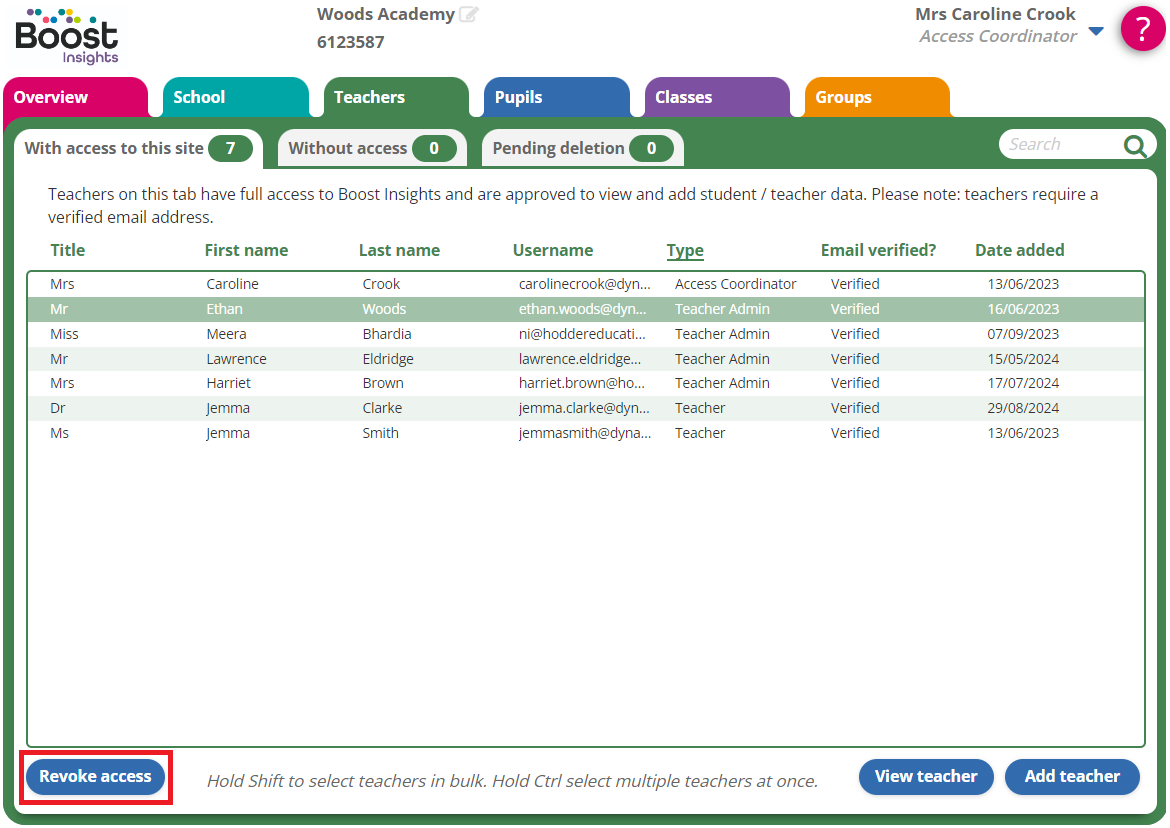Expand the user account dropdown arrow
This screenshot has width=1170, height=828.
pyautogui.click(x=1096, y=31)
